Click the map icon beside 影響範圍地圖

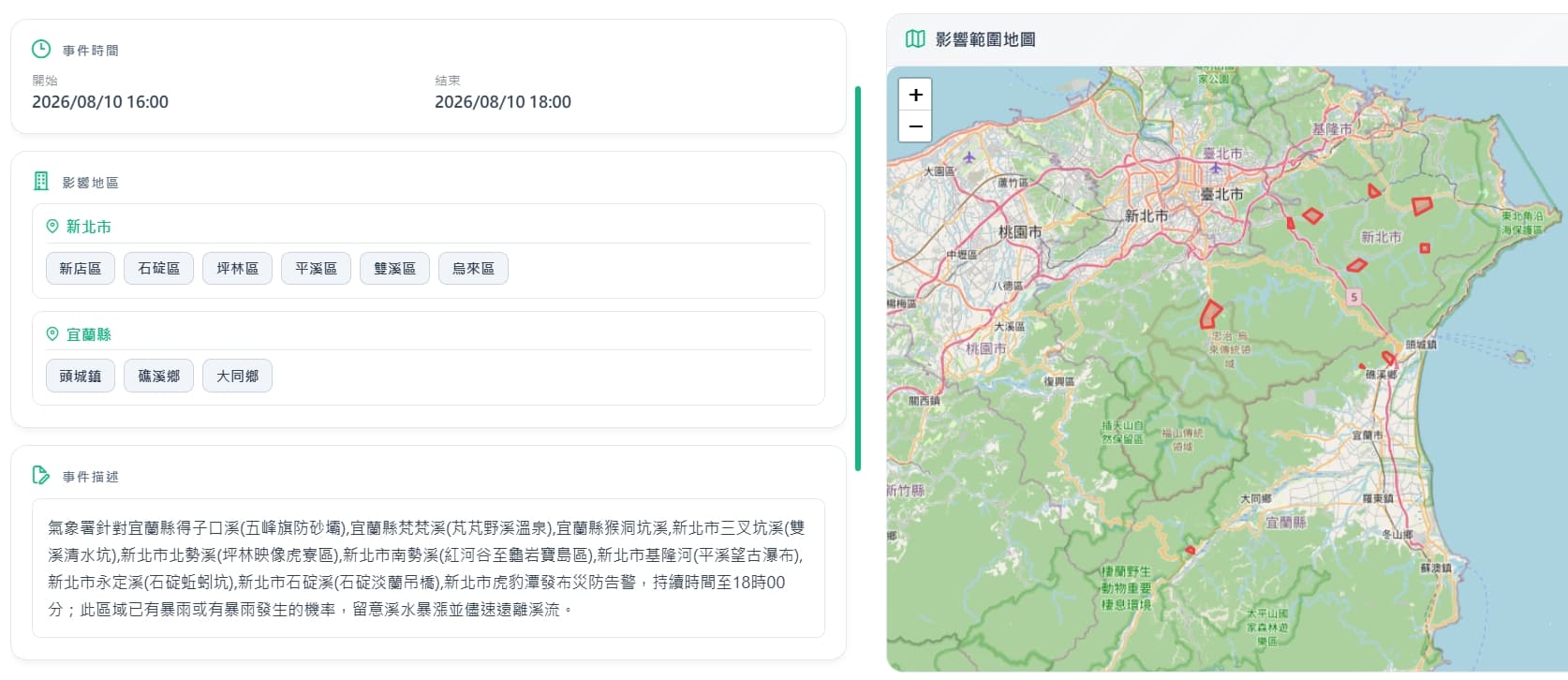coord(915,38)
